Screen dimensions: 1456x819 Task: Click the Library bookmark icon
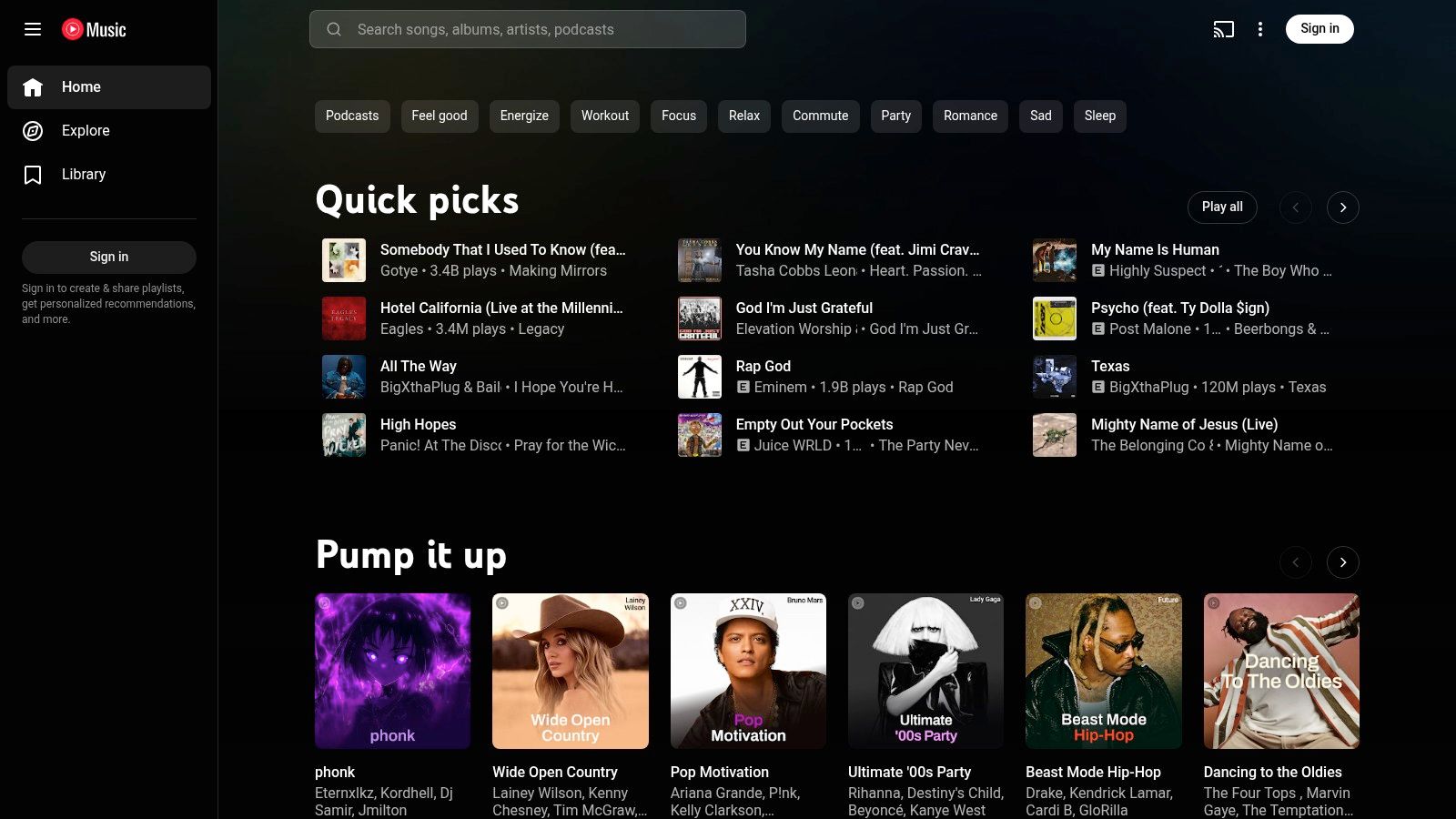point(33,175)
